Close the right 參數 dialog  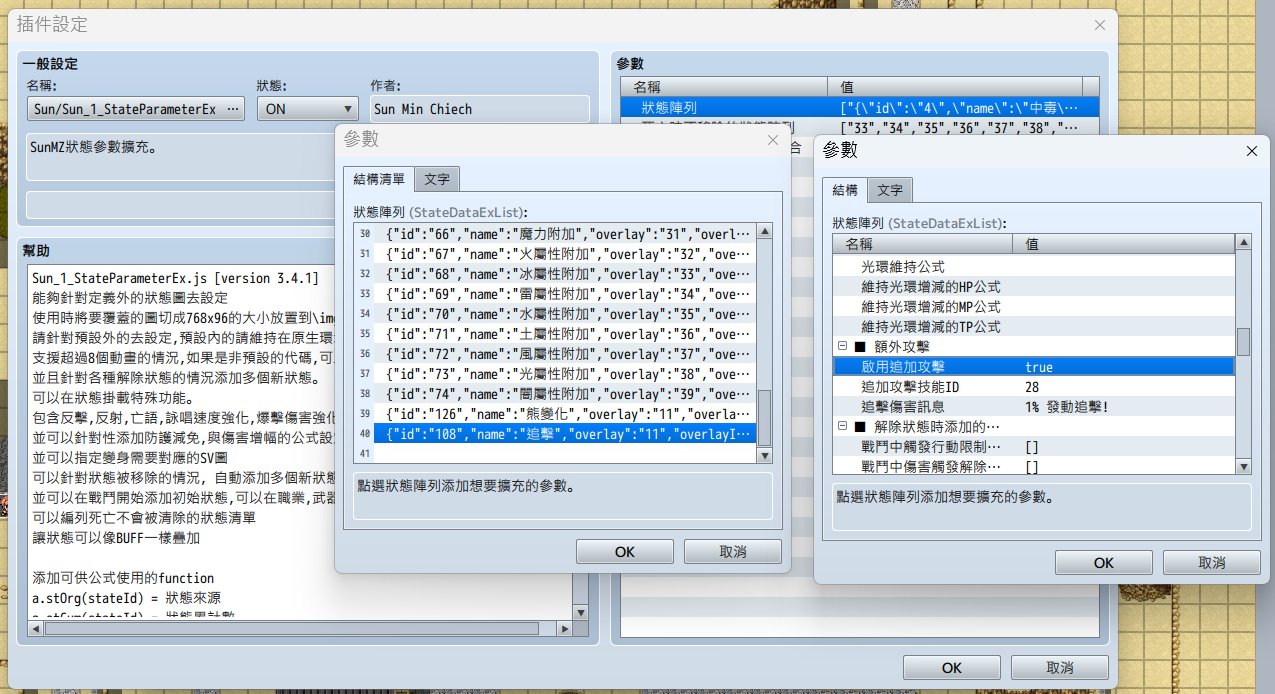tap(1251, 150)
